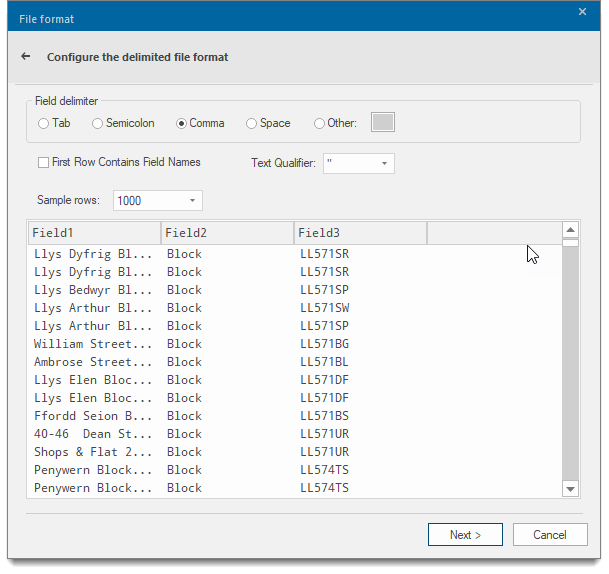Click the preview scrollbar up arrow

[x=570, y=230]
